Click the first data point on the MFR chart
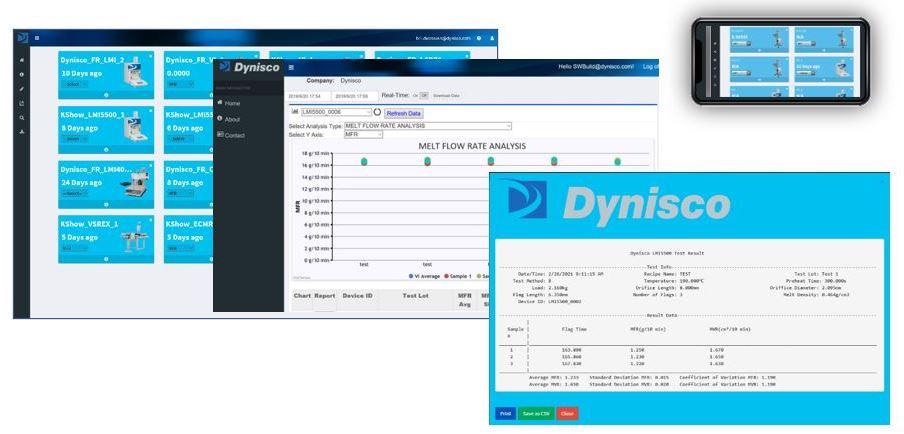The height and width of the screenshot is (434, 904). pos(364,162)
